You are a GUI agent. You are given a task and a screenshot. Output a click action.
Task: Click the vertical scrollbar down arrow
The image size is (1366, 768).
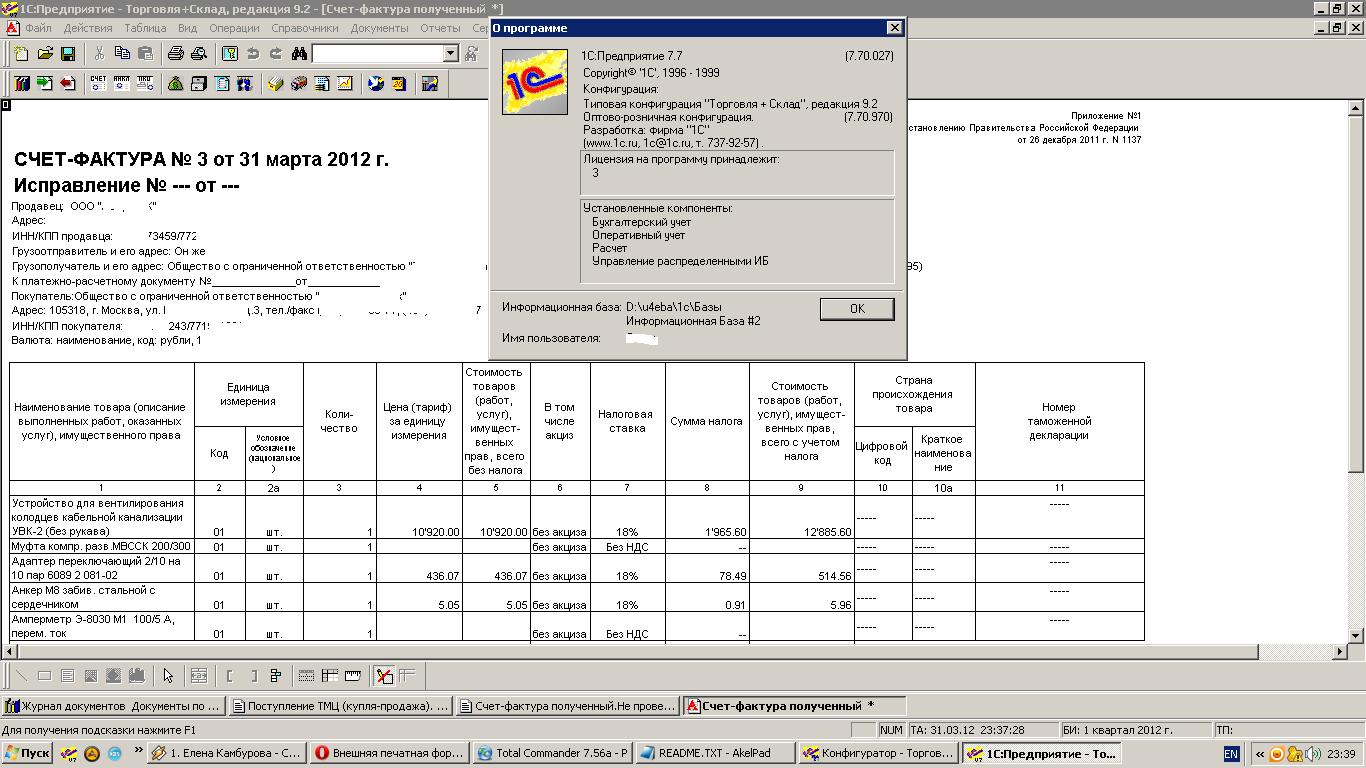[x=1356, y=635]
